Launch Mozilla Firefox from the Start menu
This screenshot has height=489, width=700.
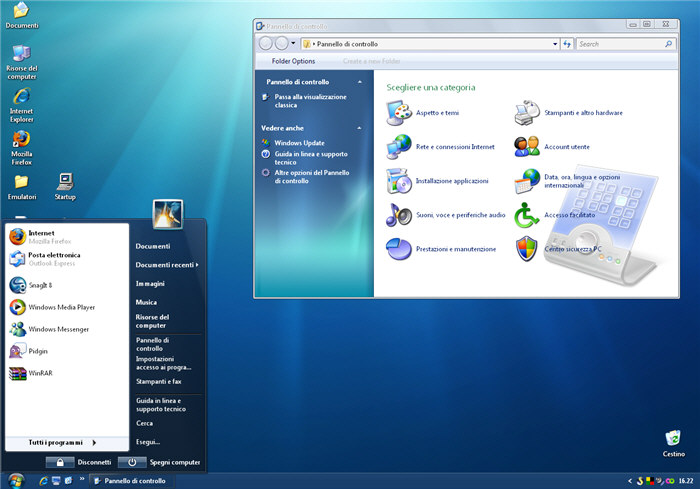67,237
